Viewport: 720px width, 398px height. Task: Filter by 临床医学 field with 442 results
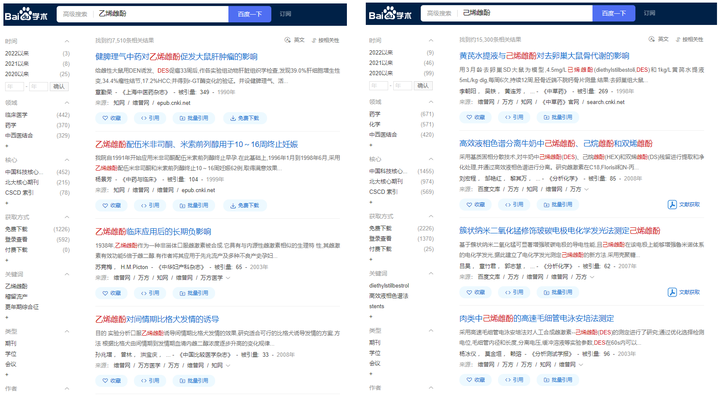16,115
